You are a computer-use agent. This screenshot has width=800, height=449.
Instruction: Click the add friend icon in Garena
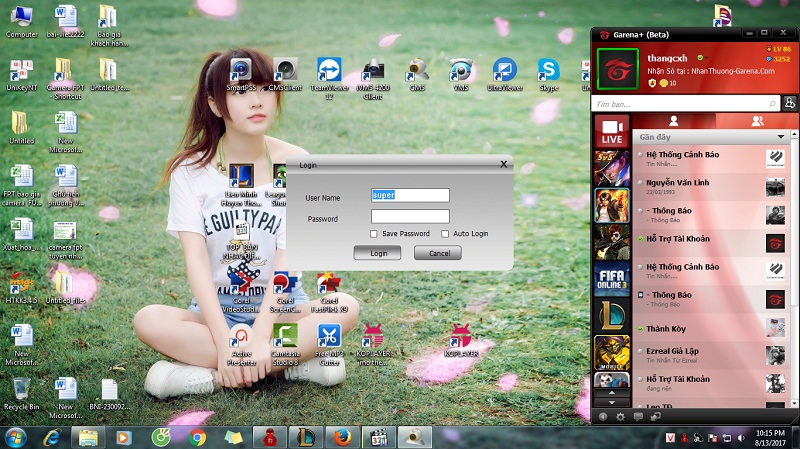[x=790, y=103]
